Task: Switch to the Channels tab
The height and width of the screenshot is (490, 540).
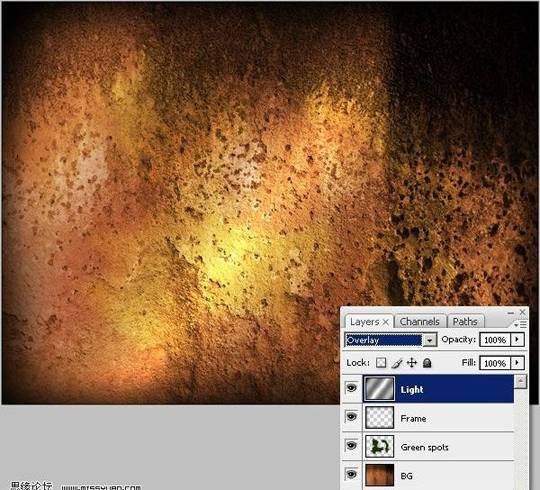Action: coord(419,322)
